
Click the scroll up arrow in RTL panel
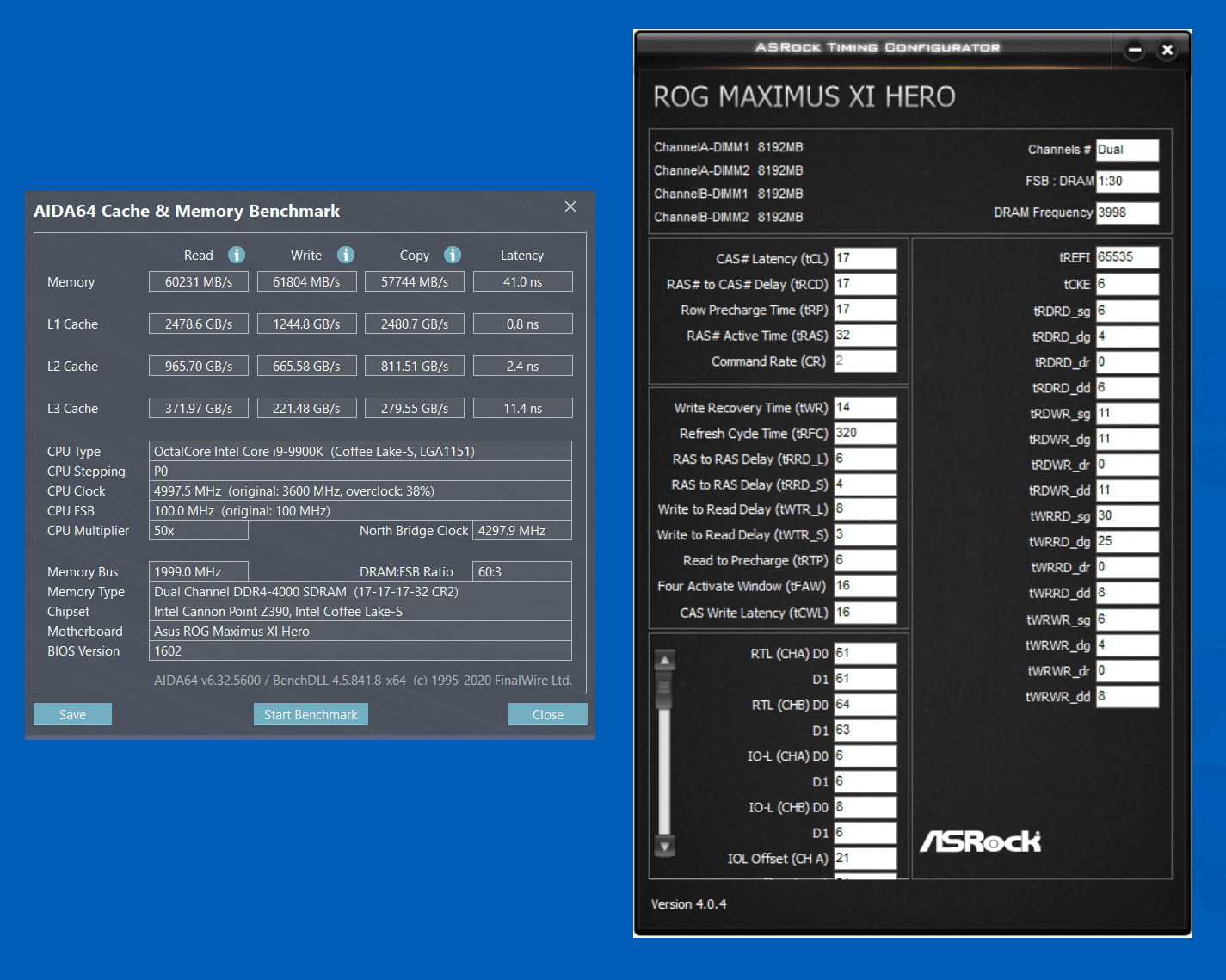tap(664, 660)
